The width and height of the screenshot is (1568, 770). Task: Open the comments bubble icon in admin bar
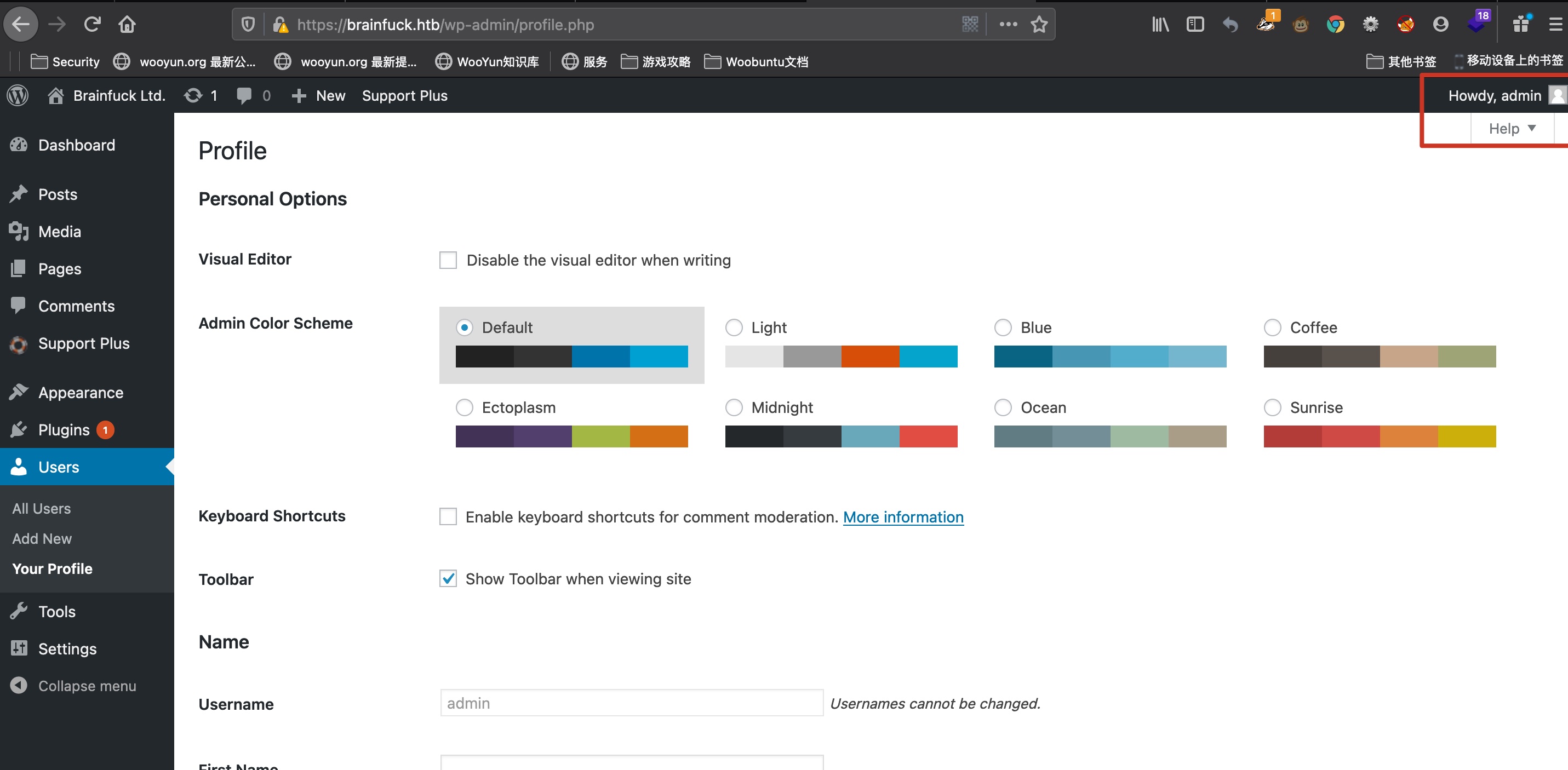(x=244, y=95)
